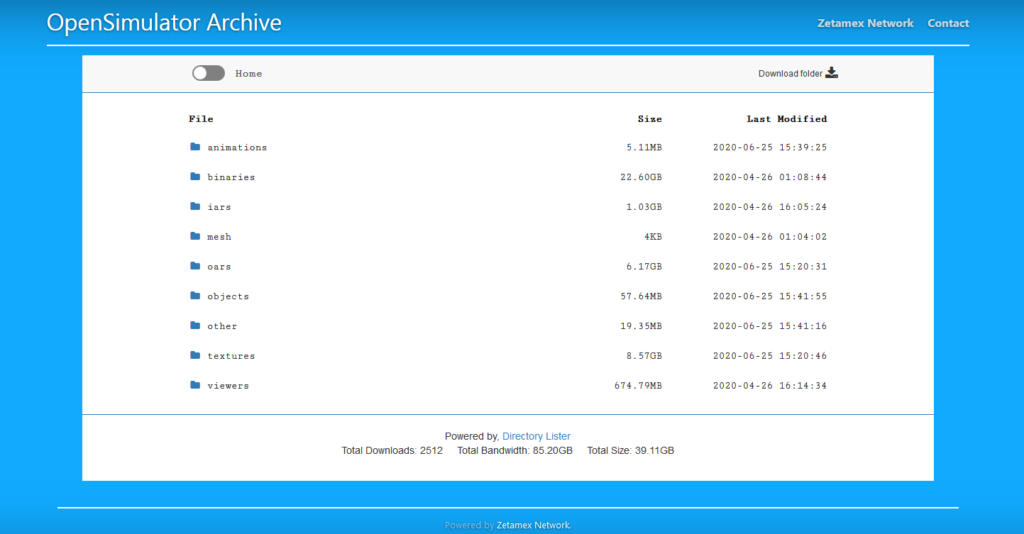Click the File column header
Image resolution: width=1024 pixels, height=534 pixels.
tap(201, 119)
